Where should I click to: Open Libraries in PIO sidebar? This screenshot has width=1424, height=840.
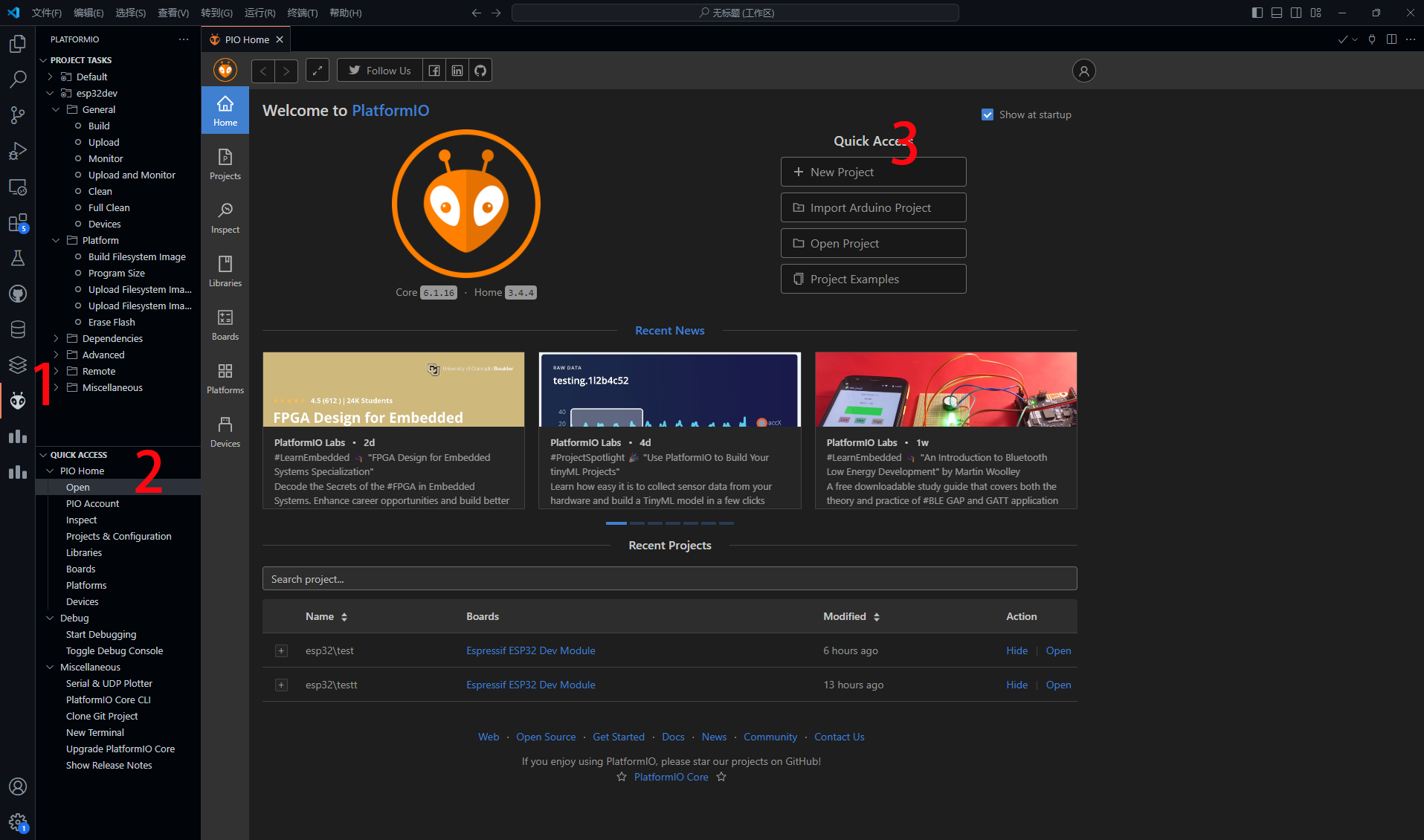click(225, 271)
